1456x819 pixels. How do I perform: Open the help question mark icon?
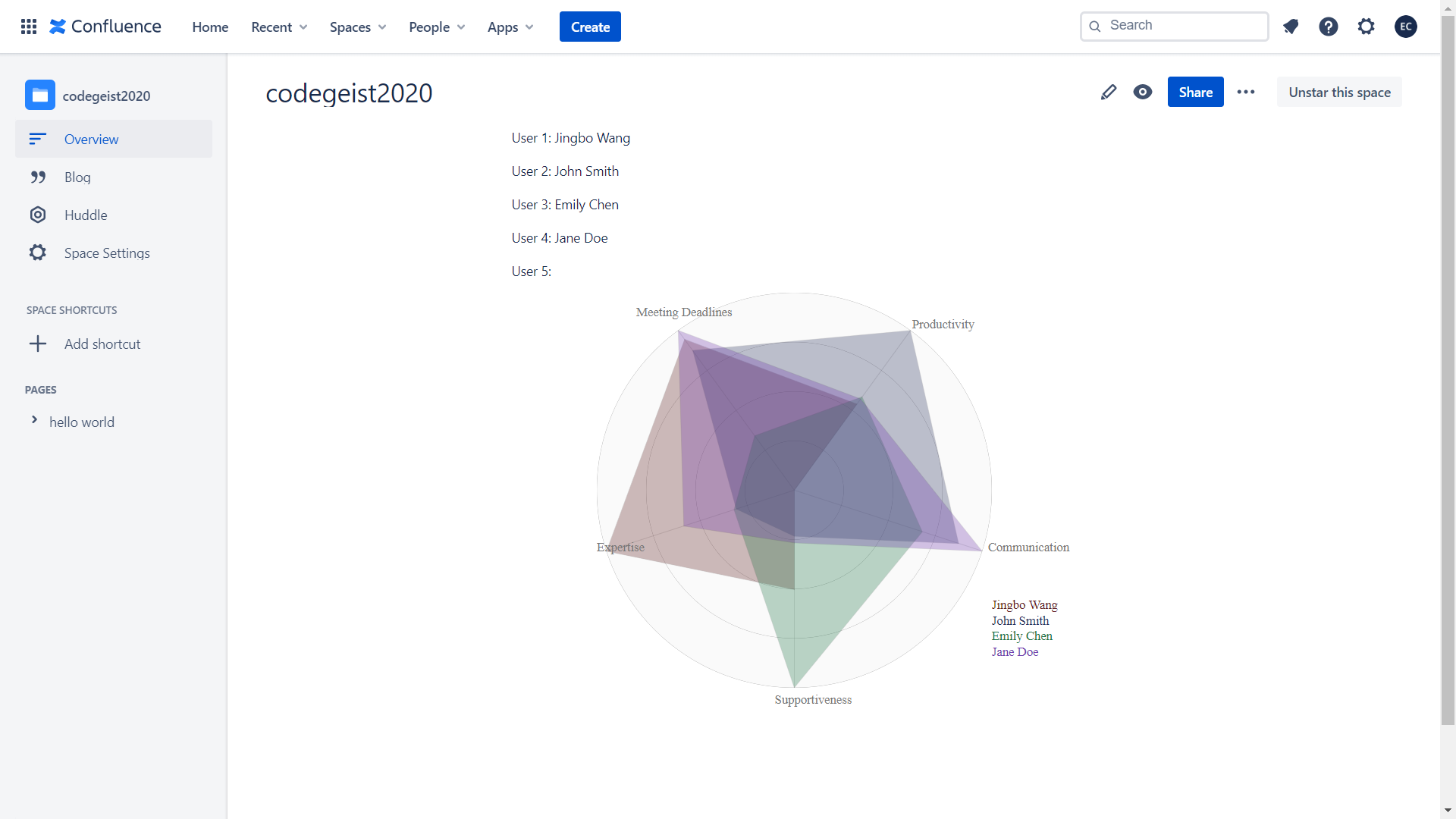point(1328,27)
